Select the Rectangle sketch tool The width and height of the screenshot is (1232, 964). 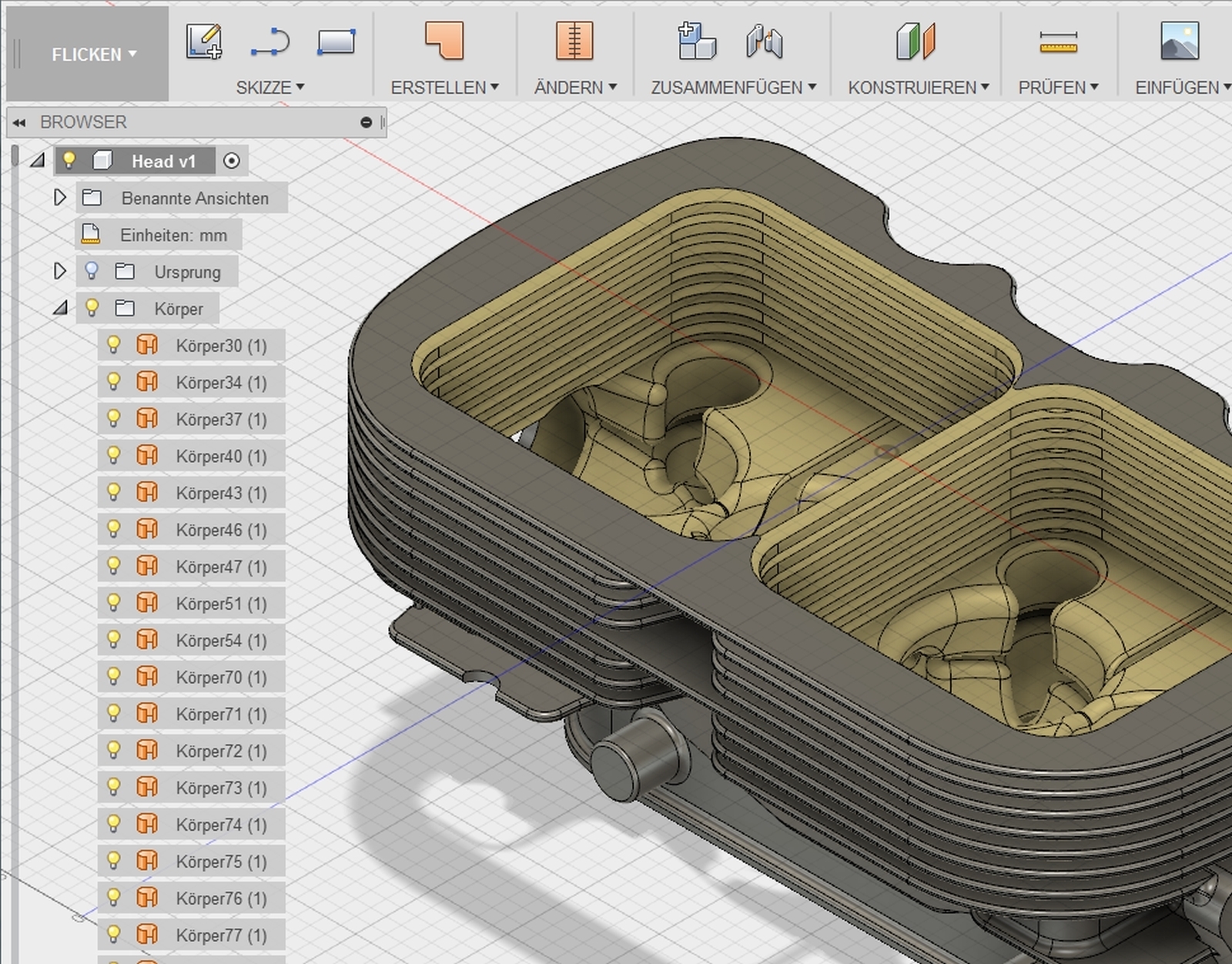pos(336,42)
